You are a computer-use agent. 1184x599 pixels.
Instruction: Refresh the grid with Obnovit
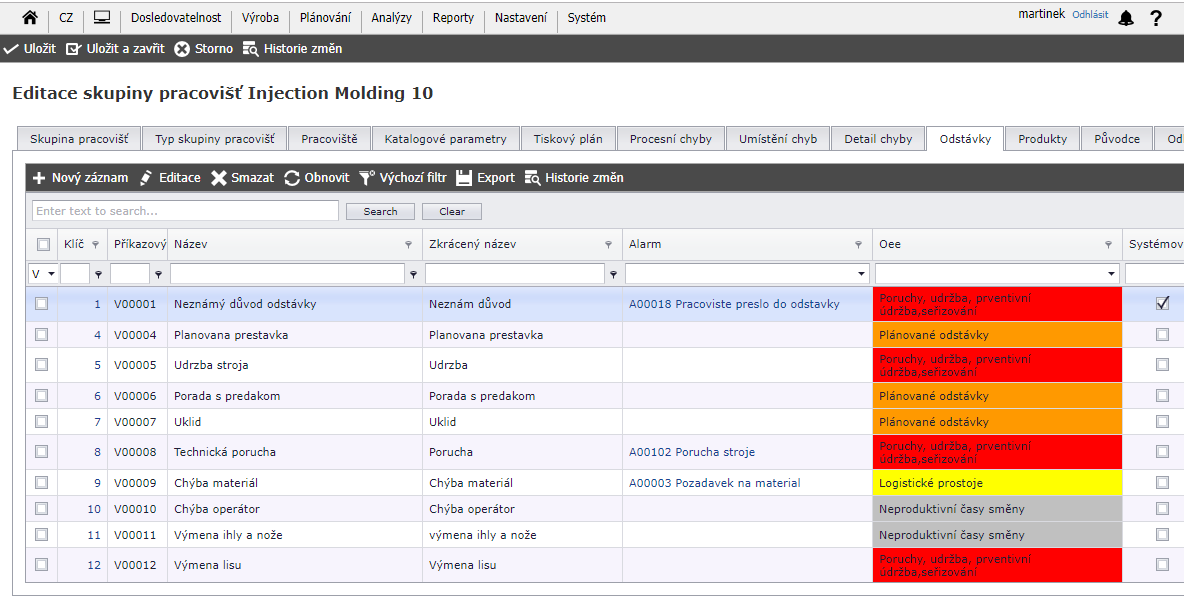click(x=292, y=178)
